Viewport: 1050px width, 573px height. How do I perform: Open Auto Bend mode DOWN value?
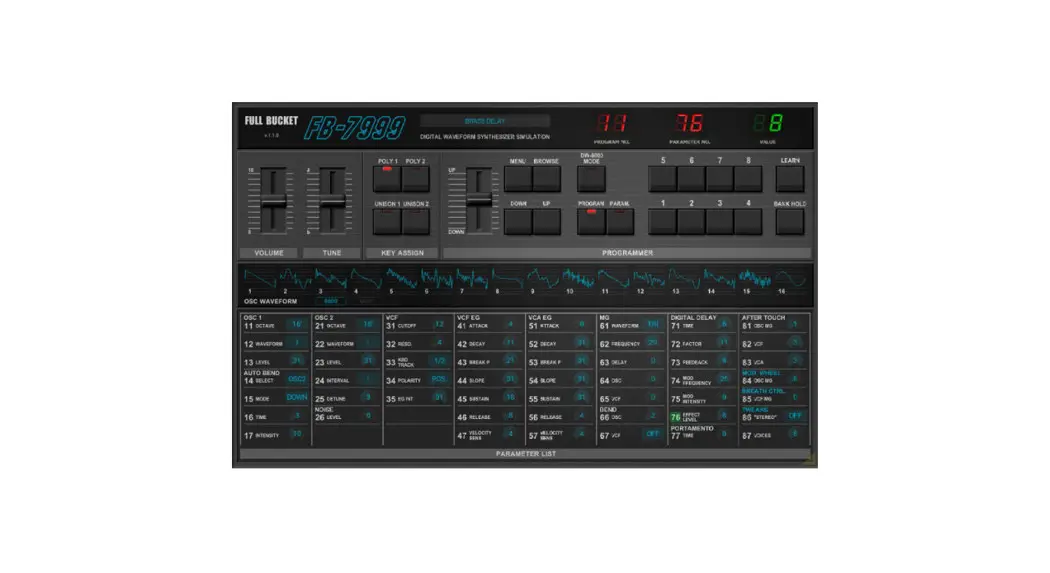[296, 398]
